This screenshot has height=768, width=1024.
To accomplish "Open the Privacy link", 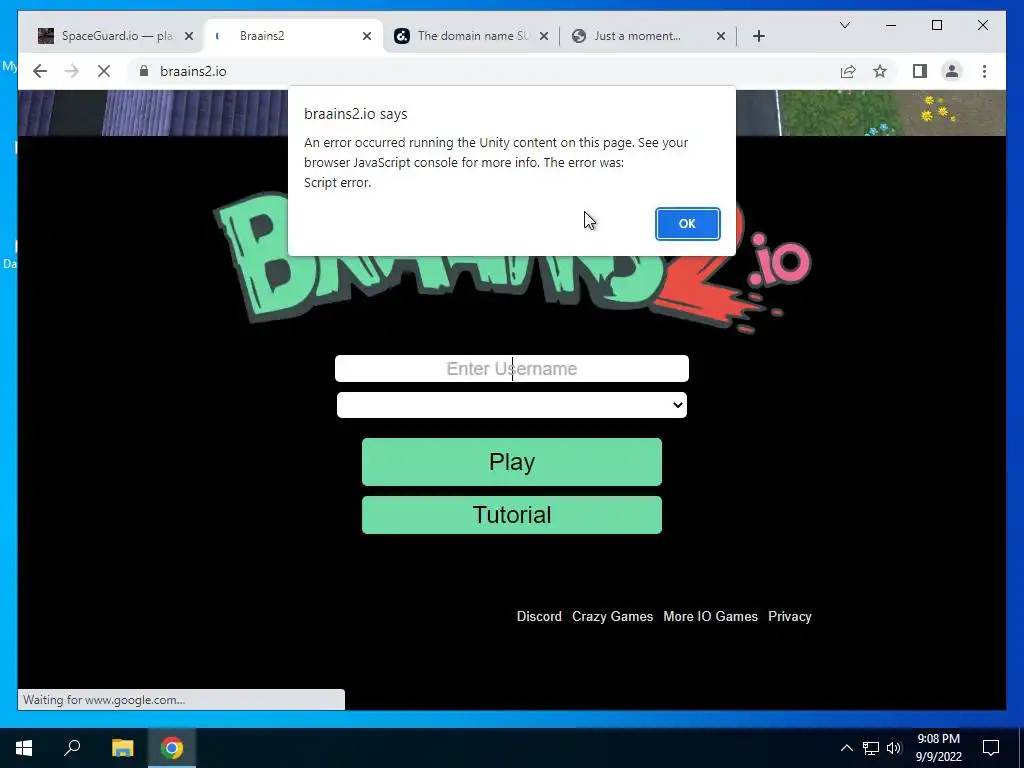I will click(790, 616).
